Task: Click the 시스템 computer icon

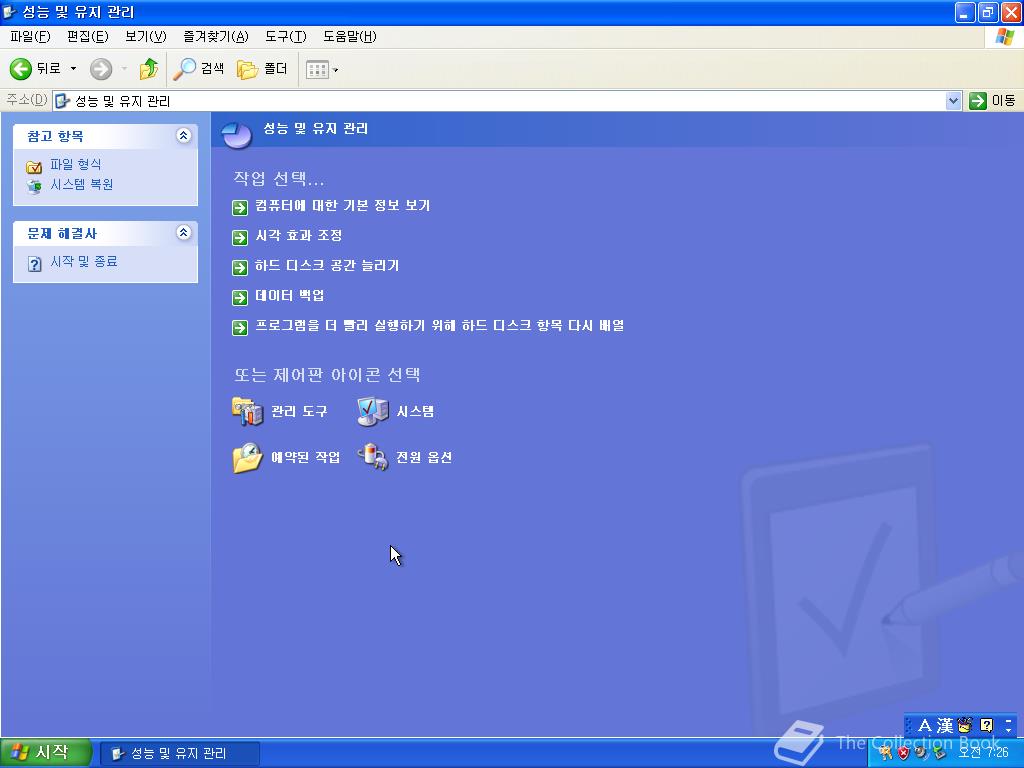Action: (x=373, y=411)
